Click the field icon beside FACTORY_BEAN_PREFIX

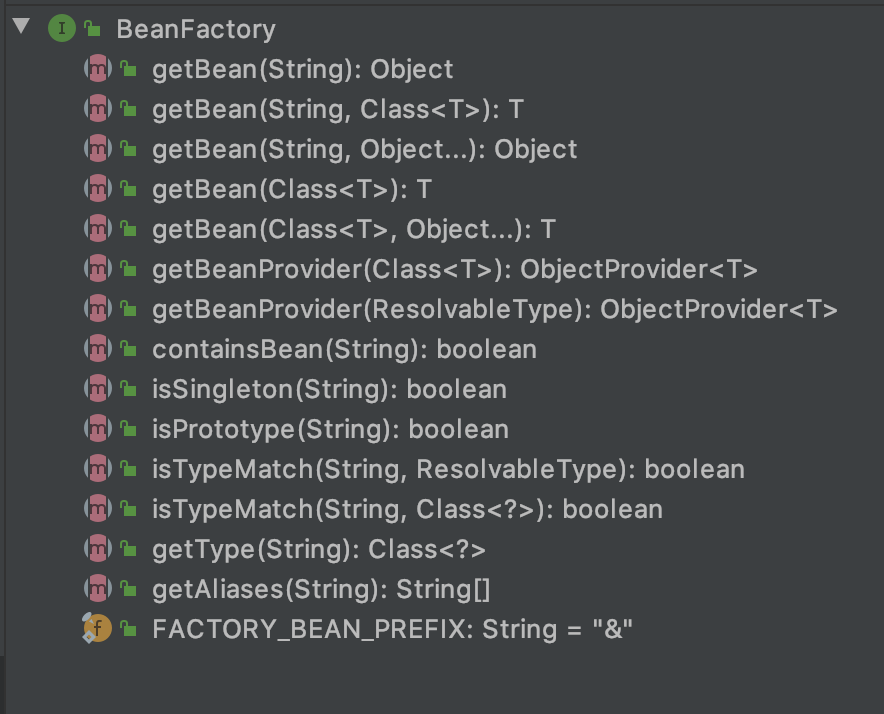(99, 629)
